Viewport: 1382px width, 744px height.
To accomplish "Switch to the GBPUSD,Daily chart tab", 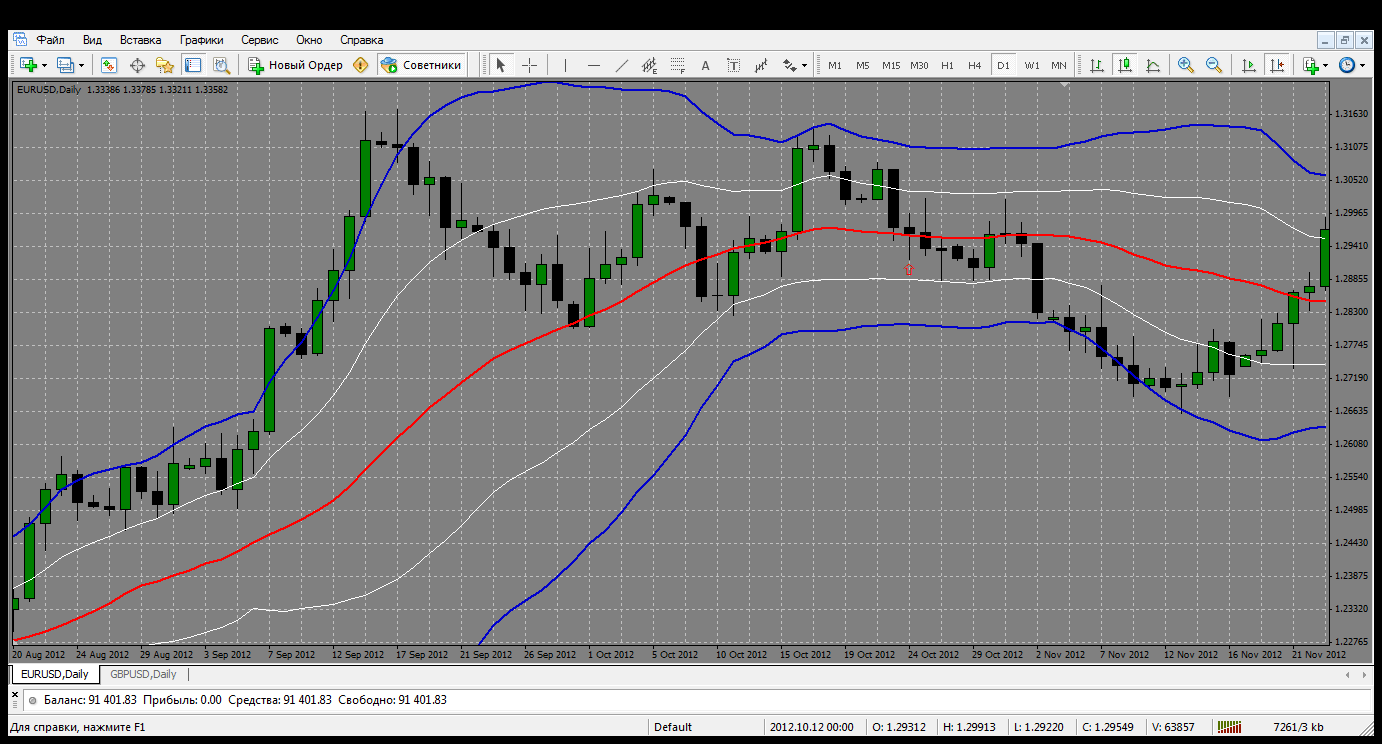I will (143, 675).
